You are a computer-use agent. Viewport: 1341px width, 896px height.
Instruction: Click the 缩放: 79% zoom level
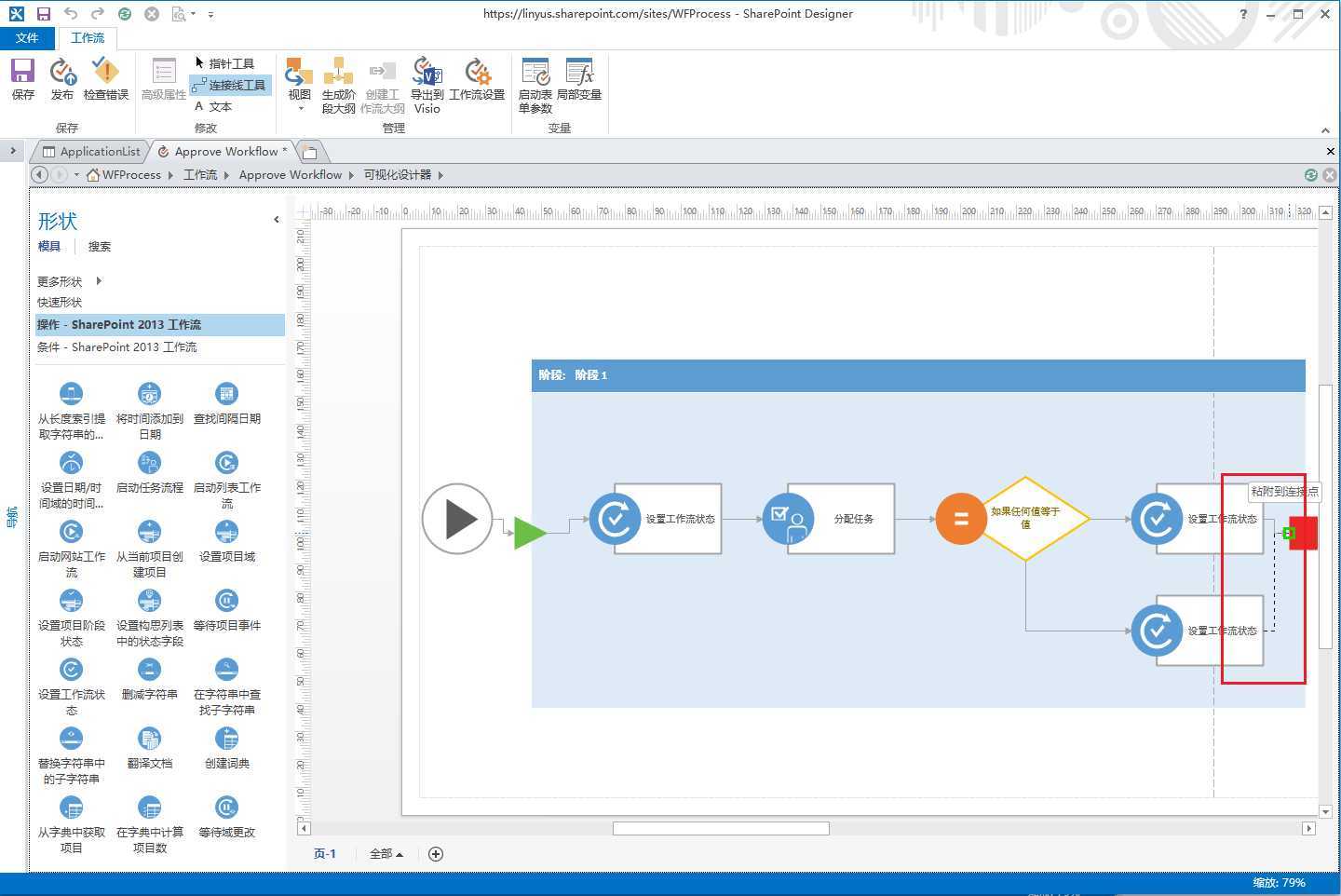point(1279,883)
